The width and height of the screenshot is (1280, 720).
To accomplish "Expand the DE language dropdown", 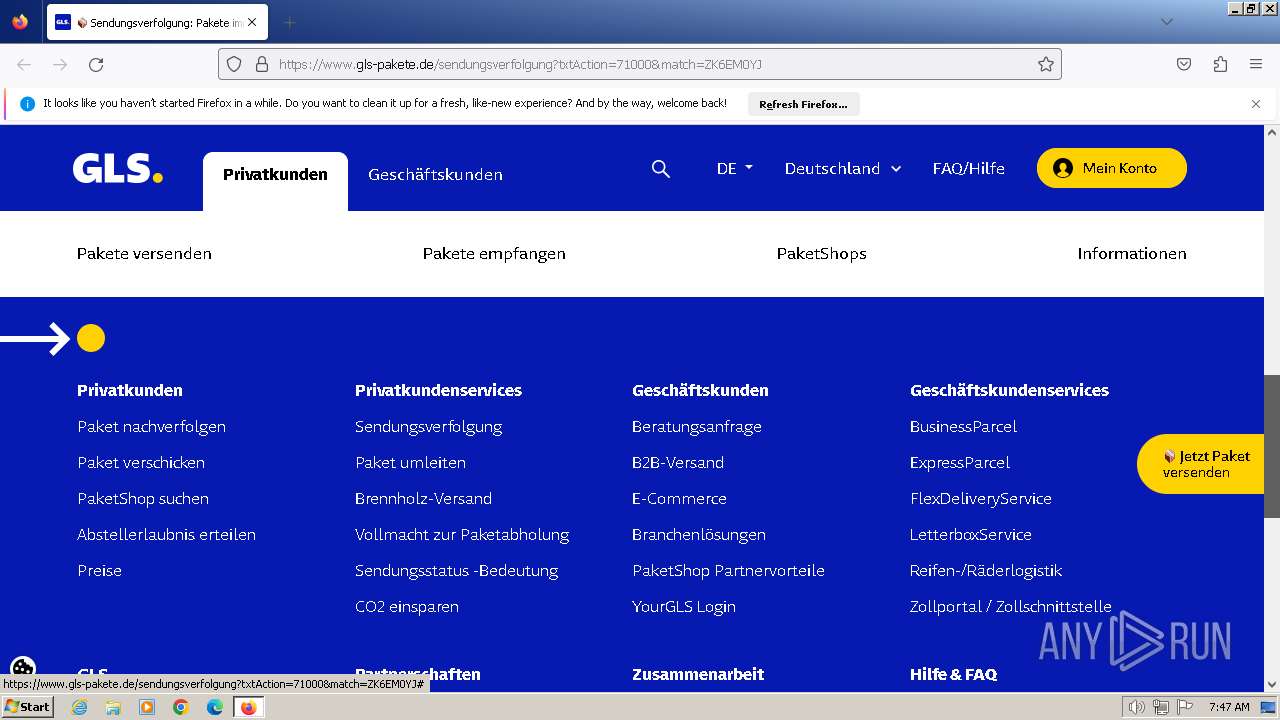I will [x=735, y=169].
